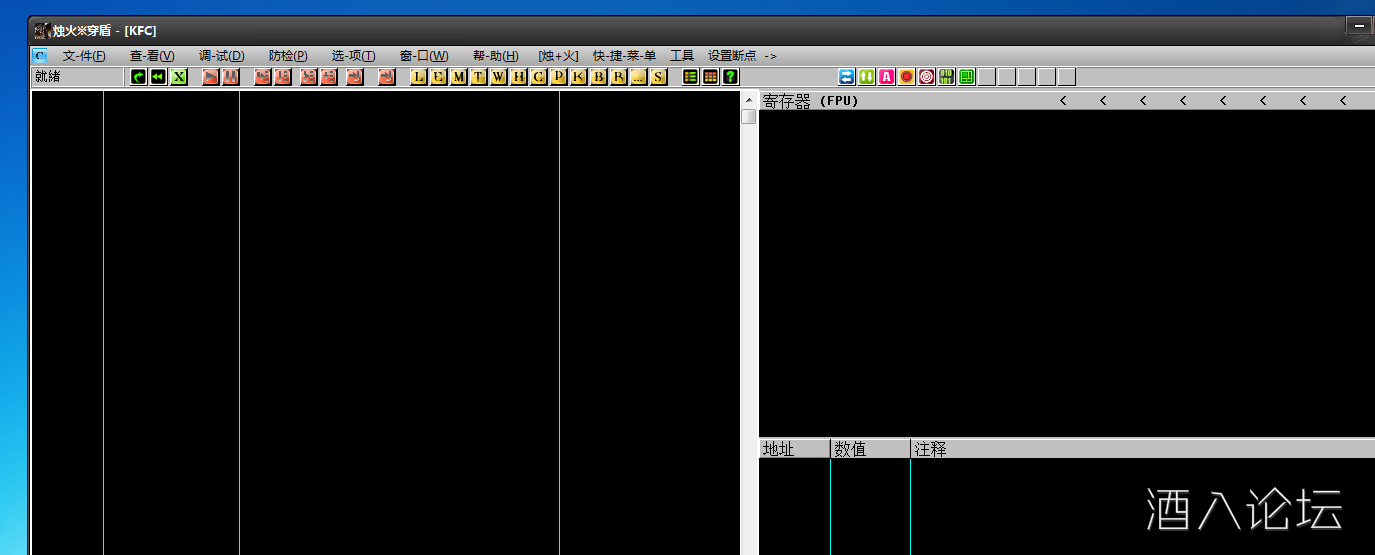Click the disassembly scrollbar up arrow

pyautogui.click(x=748, y=99)
